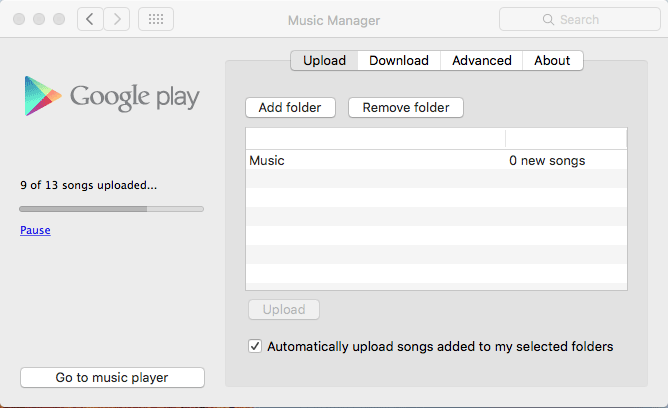Click the forward navigation arrow

click(117, 19)
